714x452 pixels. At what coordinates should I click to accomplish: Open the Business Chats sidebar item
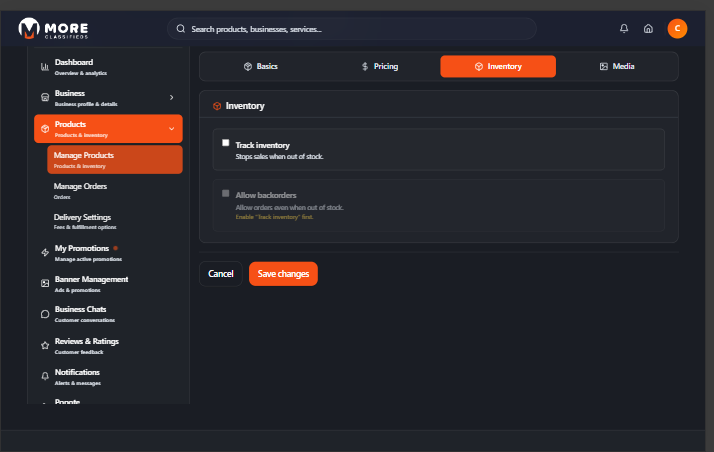(80, 313)
